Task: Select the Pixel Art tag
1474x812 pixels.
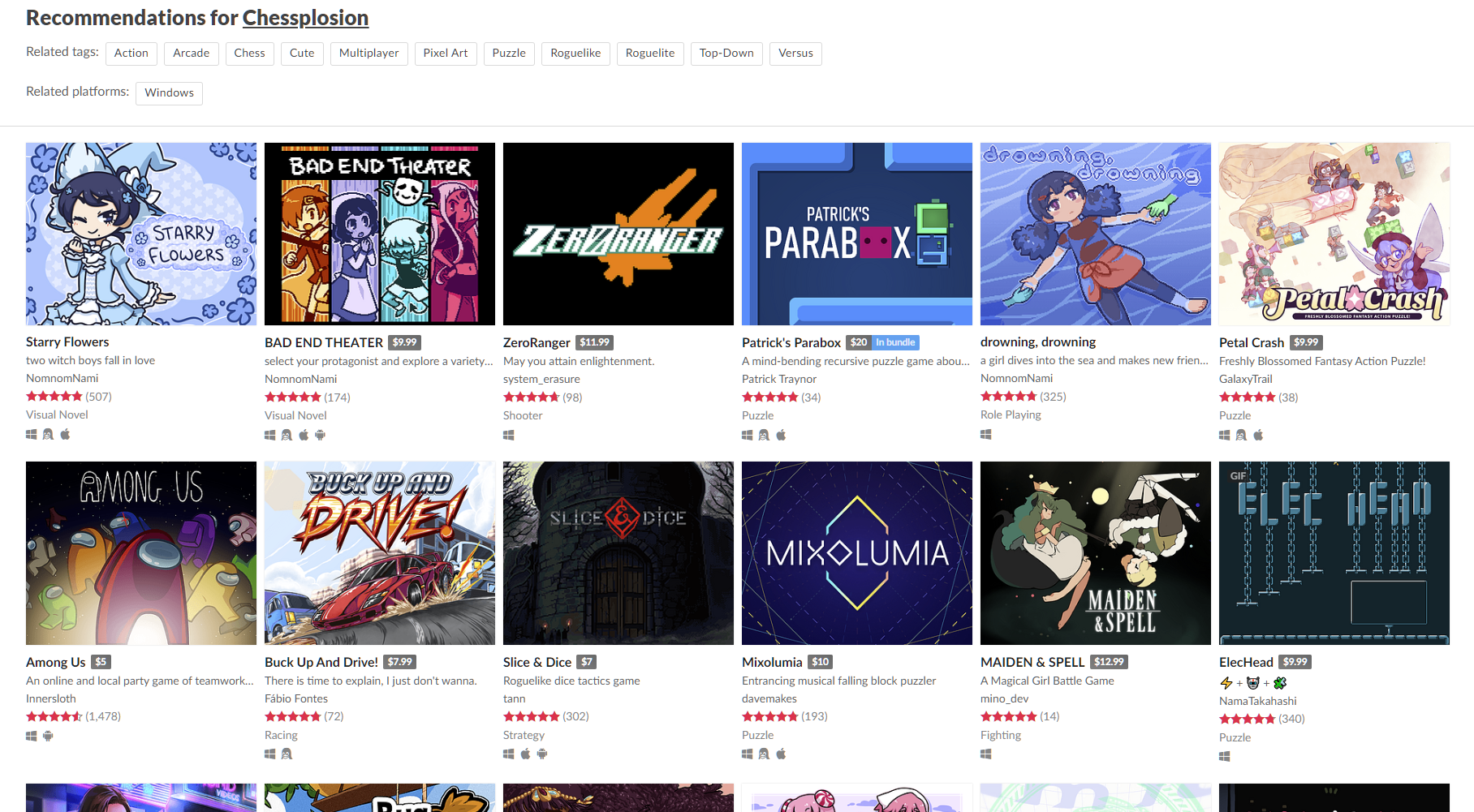Action: 446,53
